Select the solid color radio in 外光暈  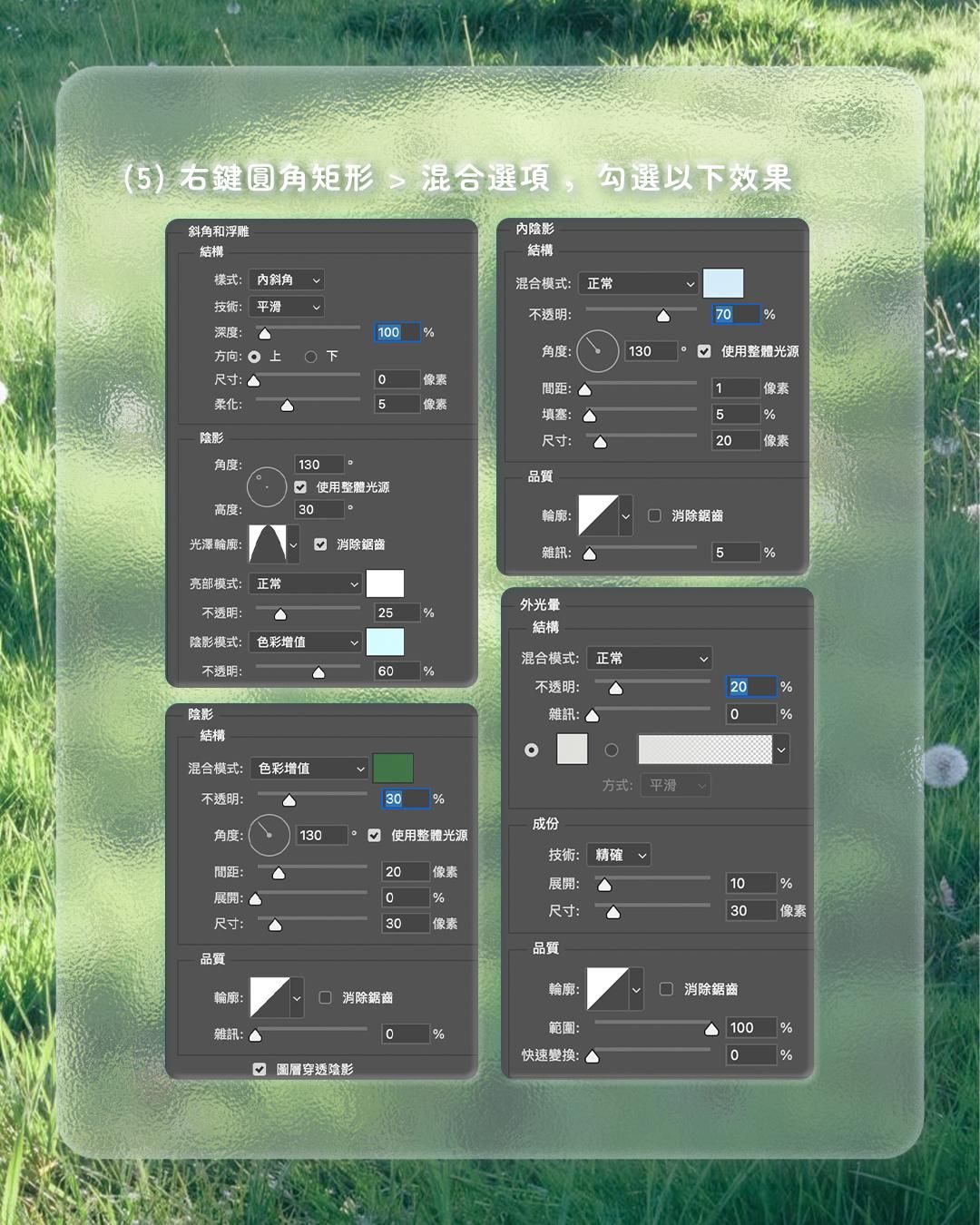pos(531,750)
